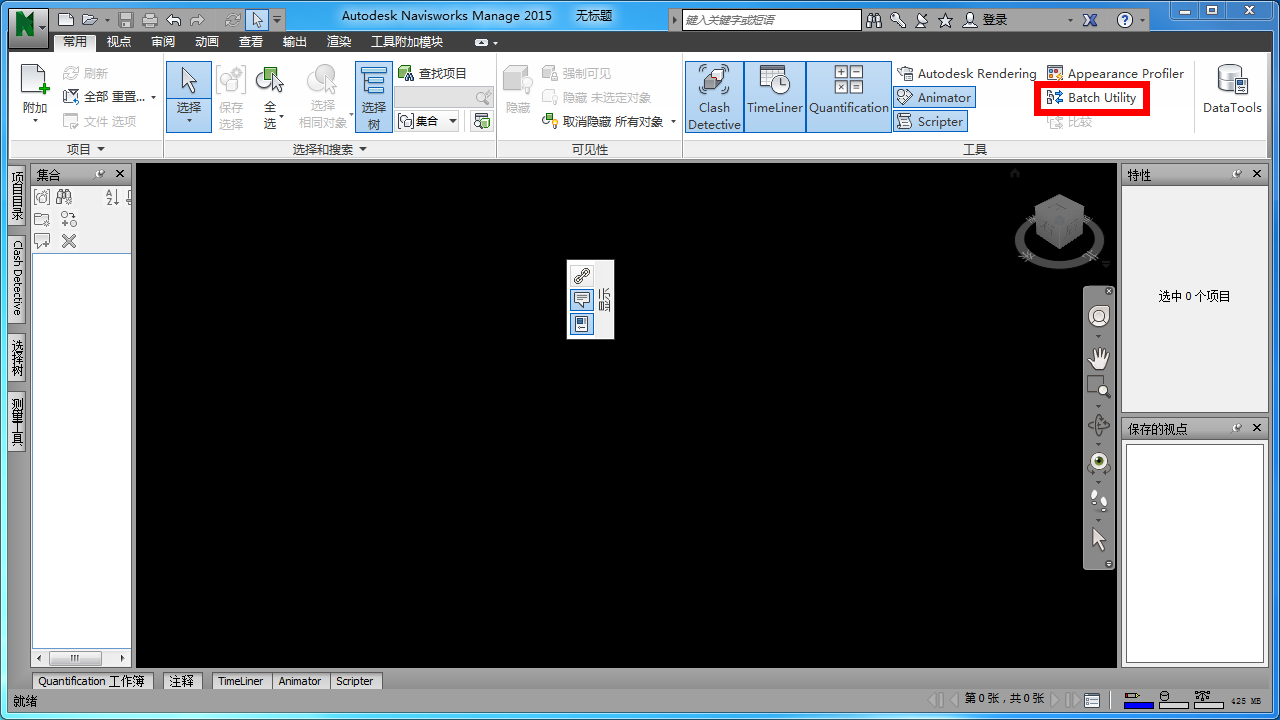Screen dimensions: 1280x720
Task: Undo the last action via the toolbar arrow
Action: (x=174, y=19)
